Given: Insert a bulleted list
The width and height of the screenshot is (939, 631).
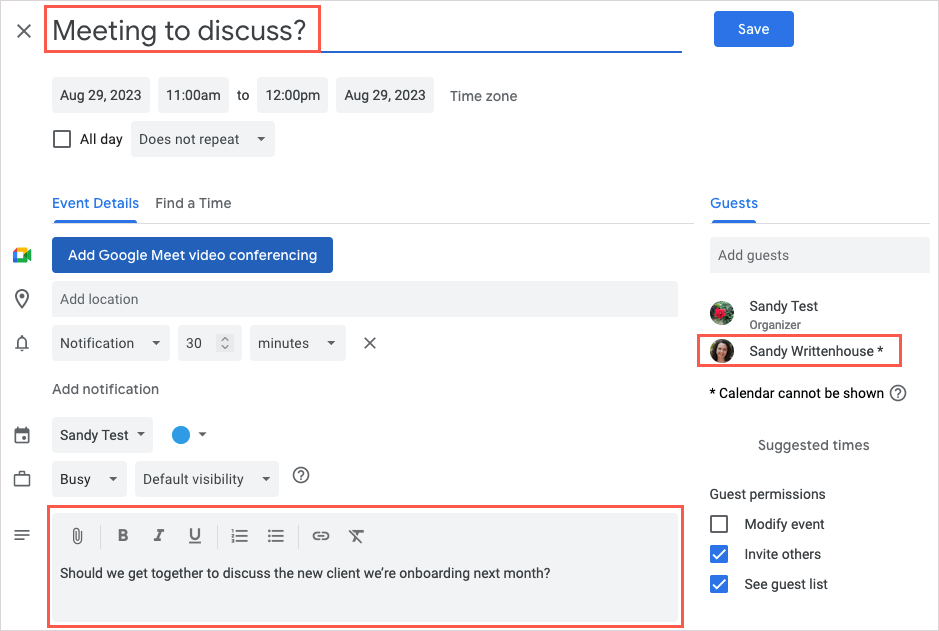Looking at the screenshot, I should point(276,536).
